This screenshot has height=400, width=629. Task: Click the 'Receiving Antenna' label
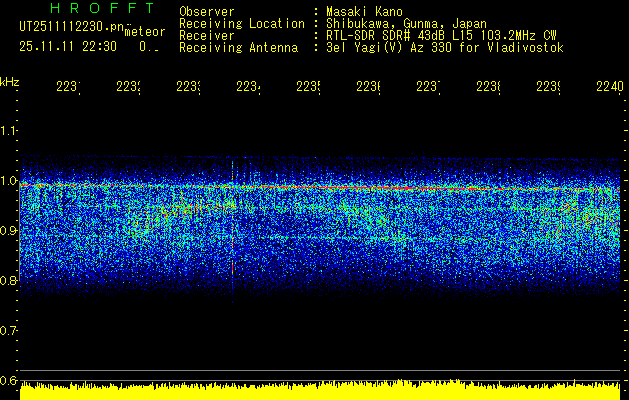(238, 48)
